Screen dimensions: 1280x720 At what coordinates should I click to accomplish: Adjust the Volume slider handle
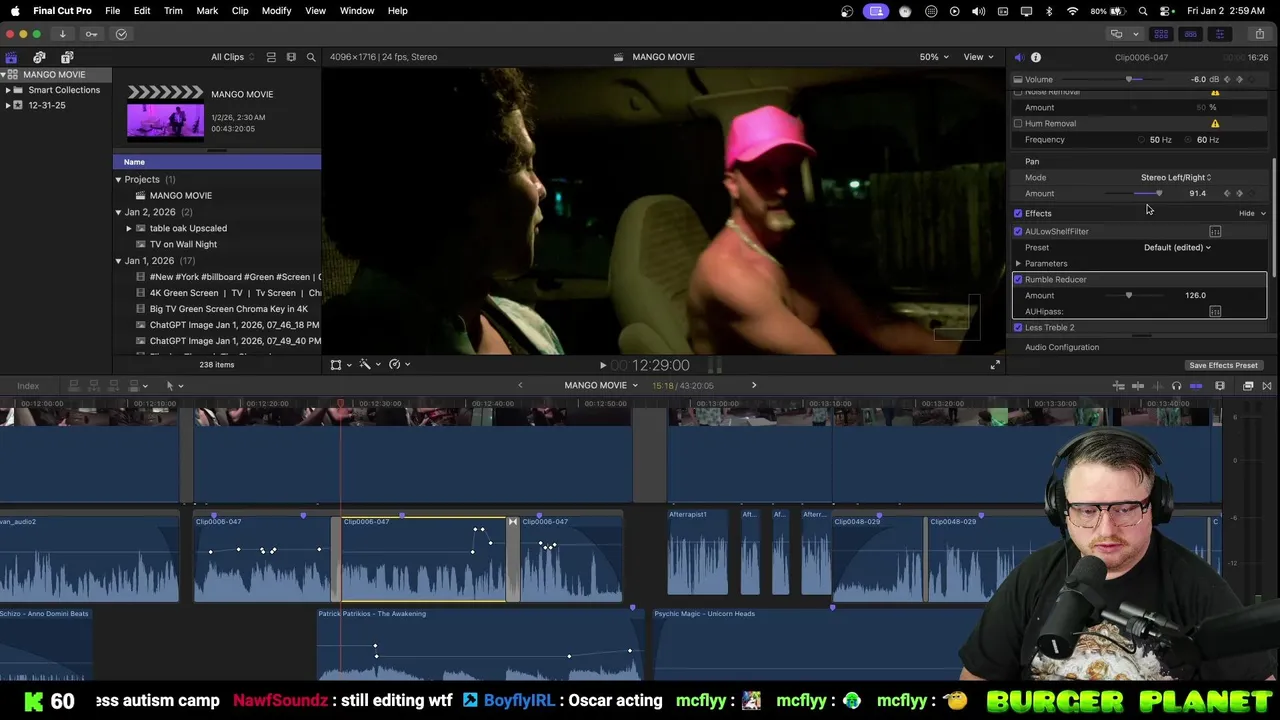(x=1129, y=79)
